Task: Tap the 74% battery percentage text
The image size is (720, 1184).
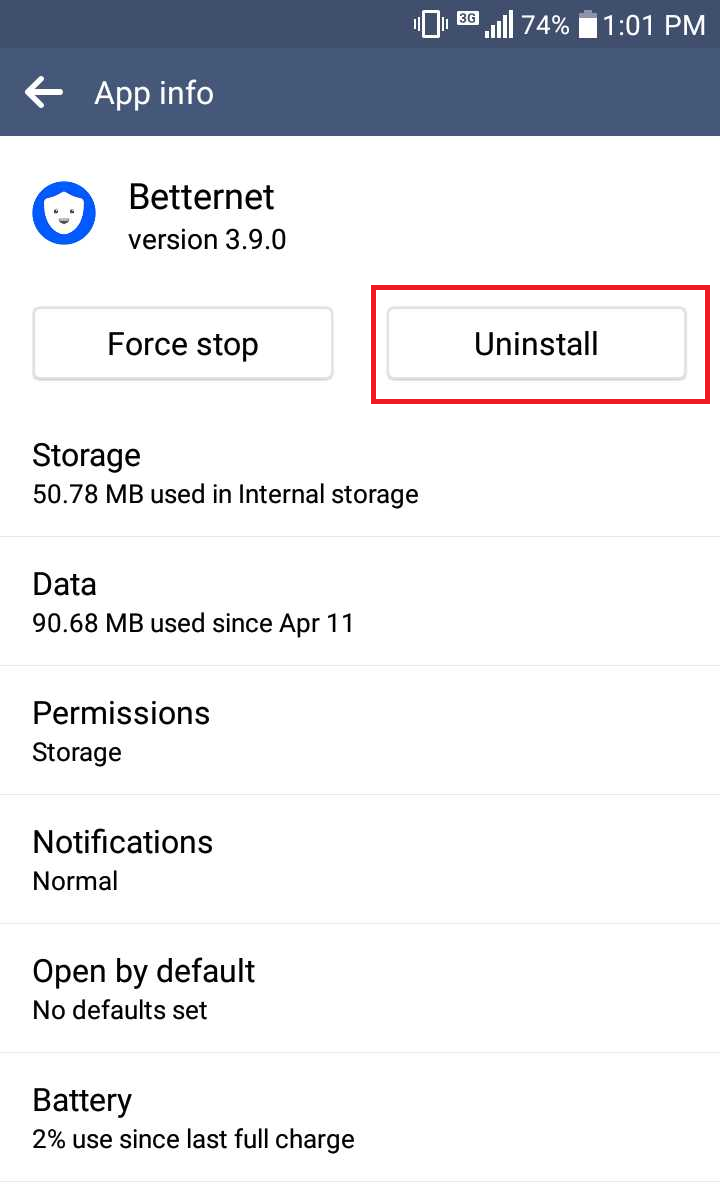Action: (545, 25)
